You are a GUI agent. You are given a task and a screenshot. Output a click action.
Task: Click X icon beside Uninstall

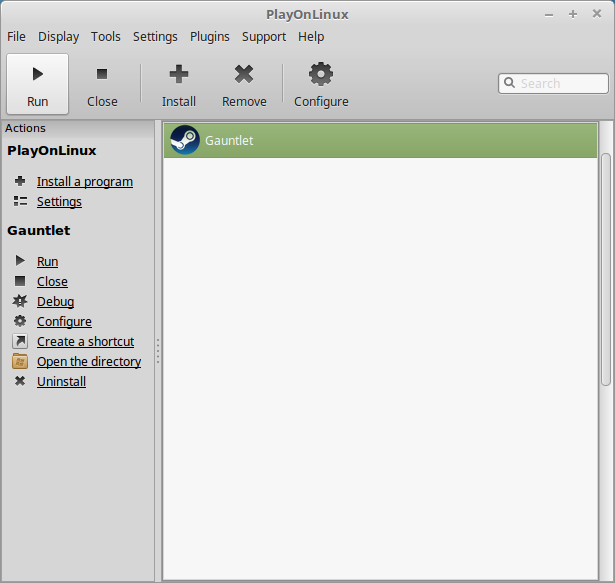(20, 381)
